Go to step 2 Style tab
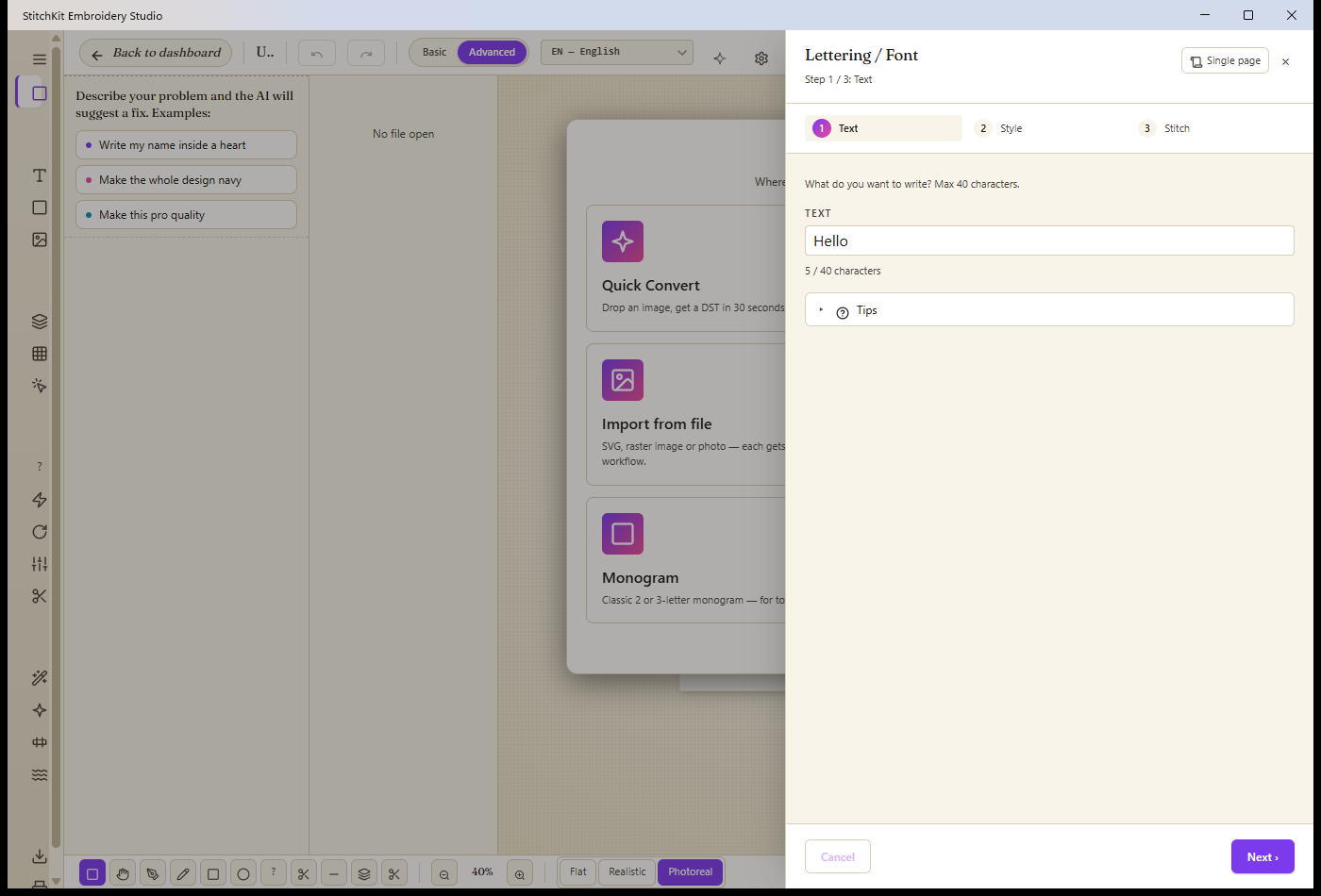 pos(1047,128)
